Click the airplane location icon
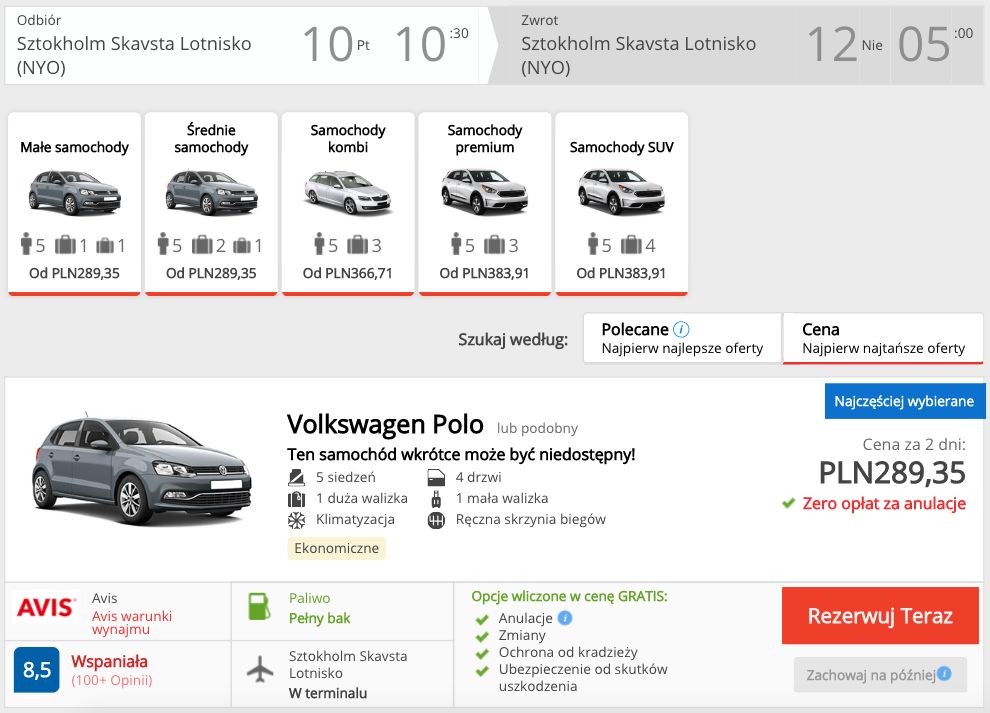Viewport: 990px width, 713px height. pos(259,669)
